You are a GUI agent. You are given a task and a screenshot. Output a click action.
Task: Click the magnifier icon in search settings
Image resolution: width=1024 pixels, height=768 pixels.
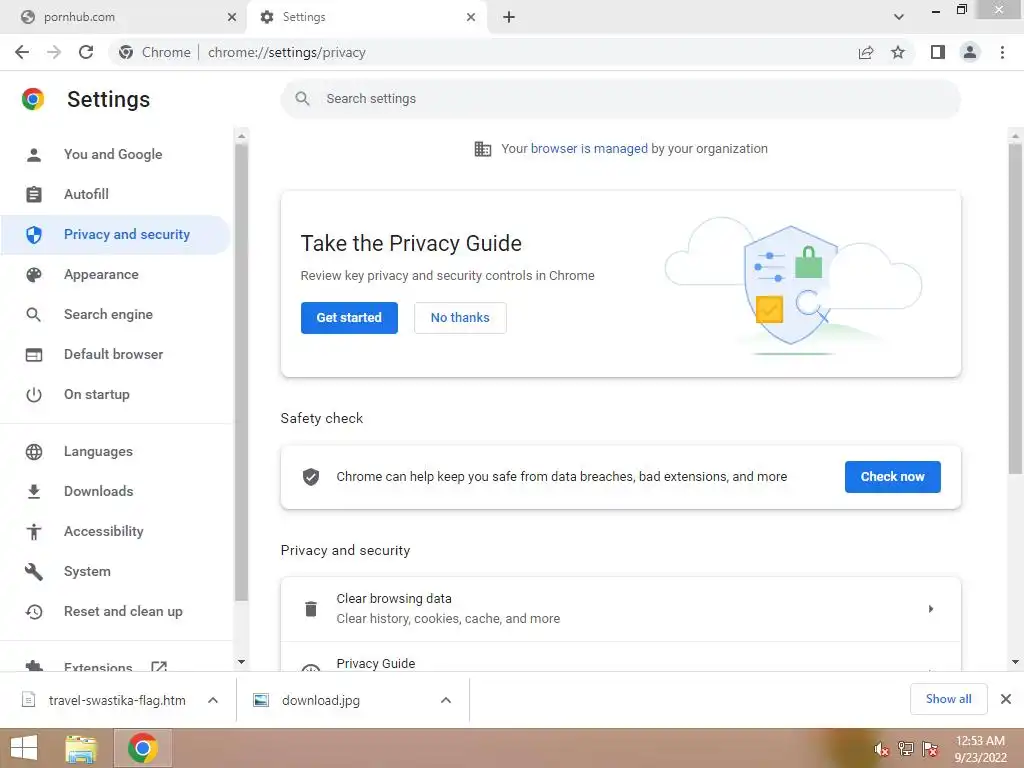coord(302,99)
